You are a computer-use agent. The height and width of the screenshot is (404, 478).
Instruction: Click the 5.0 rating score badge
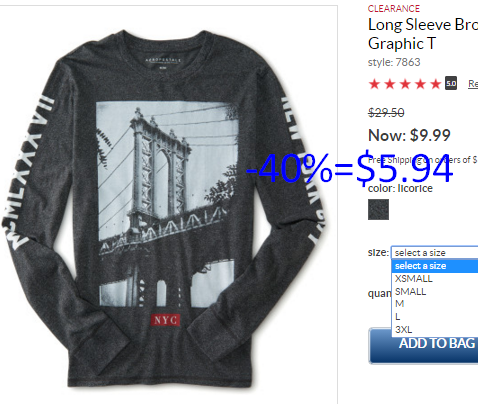(451, 83)
